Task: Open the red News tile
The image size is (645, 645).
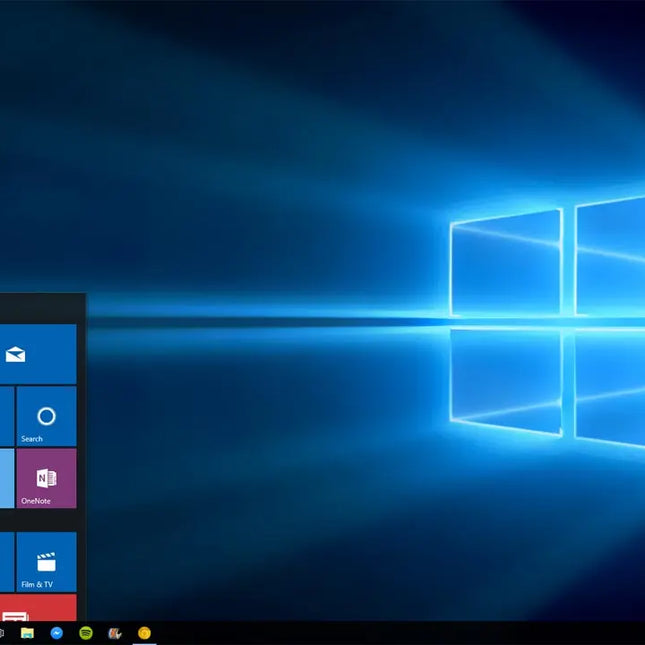Action: coord(38,608)
